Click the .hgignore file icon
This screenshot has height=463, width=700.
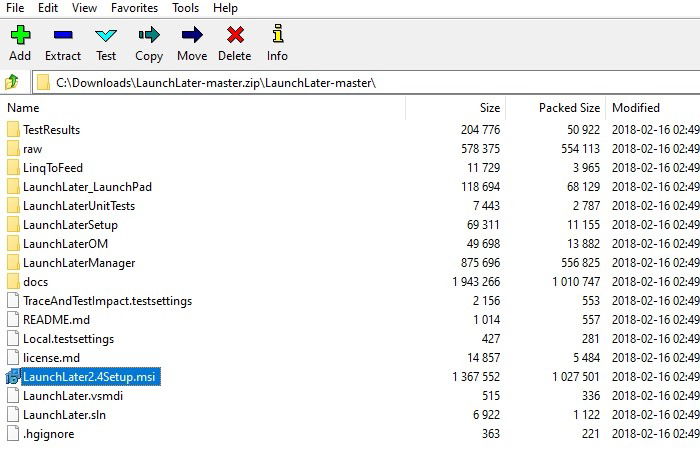point(13,433)
